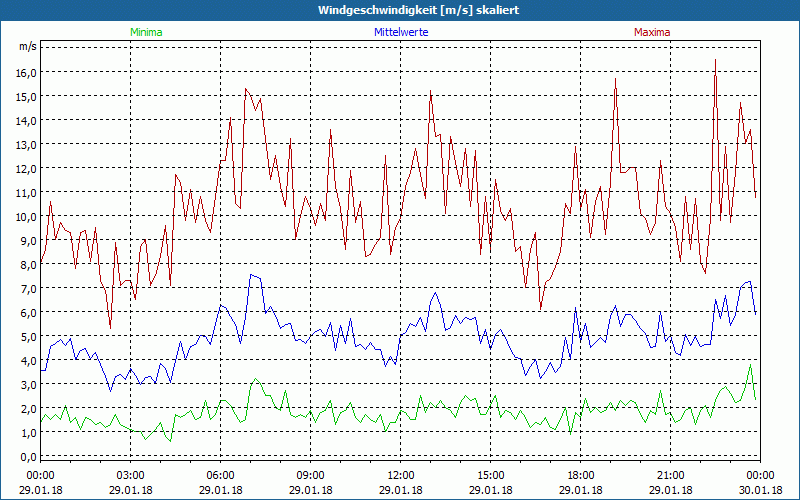Click the green Minima peak before 00:00 on 30.01.18

750,365
